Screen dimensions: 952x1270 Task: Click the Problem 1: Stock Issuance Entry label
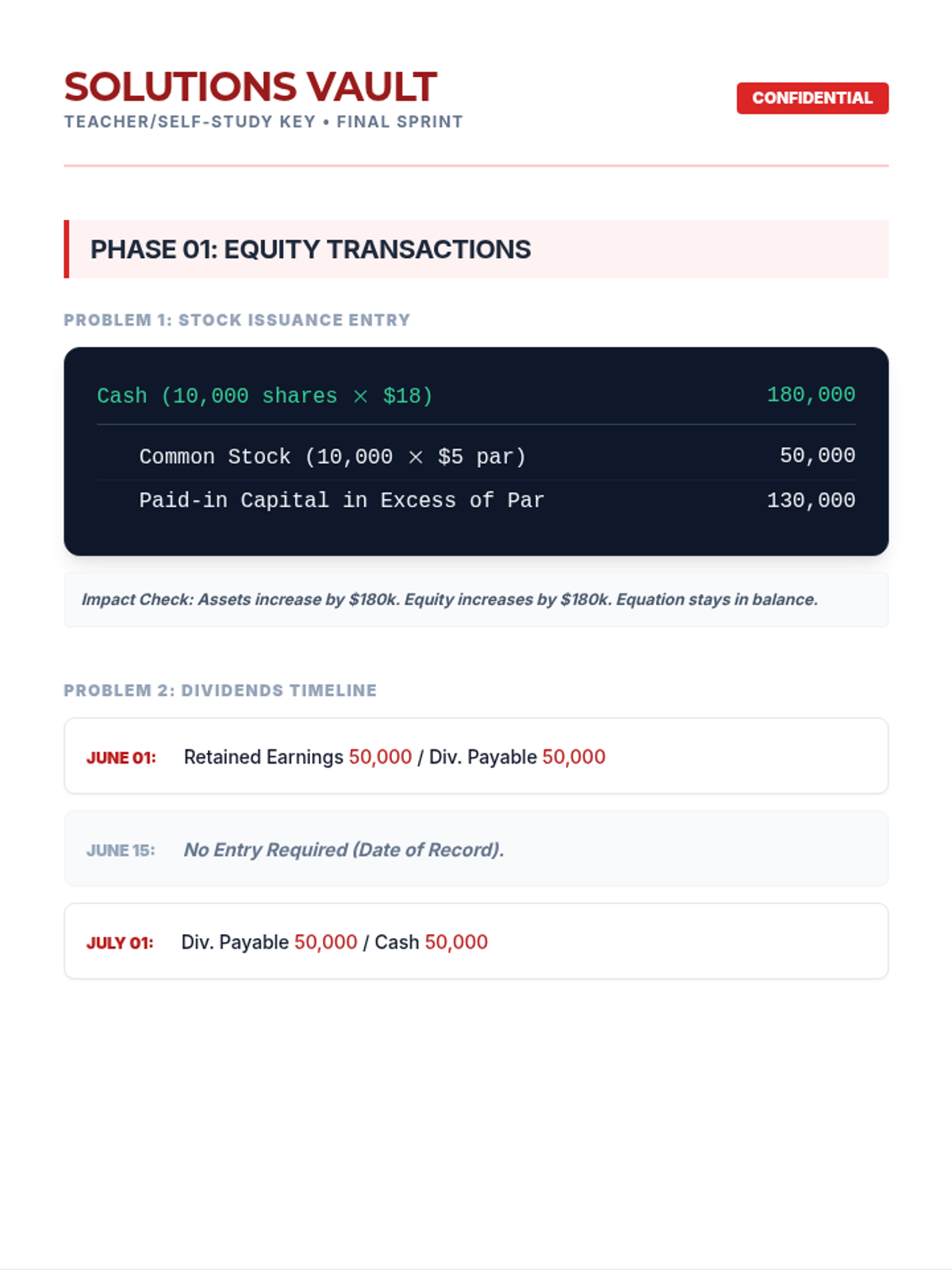[x=237, y=320]
